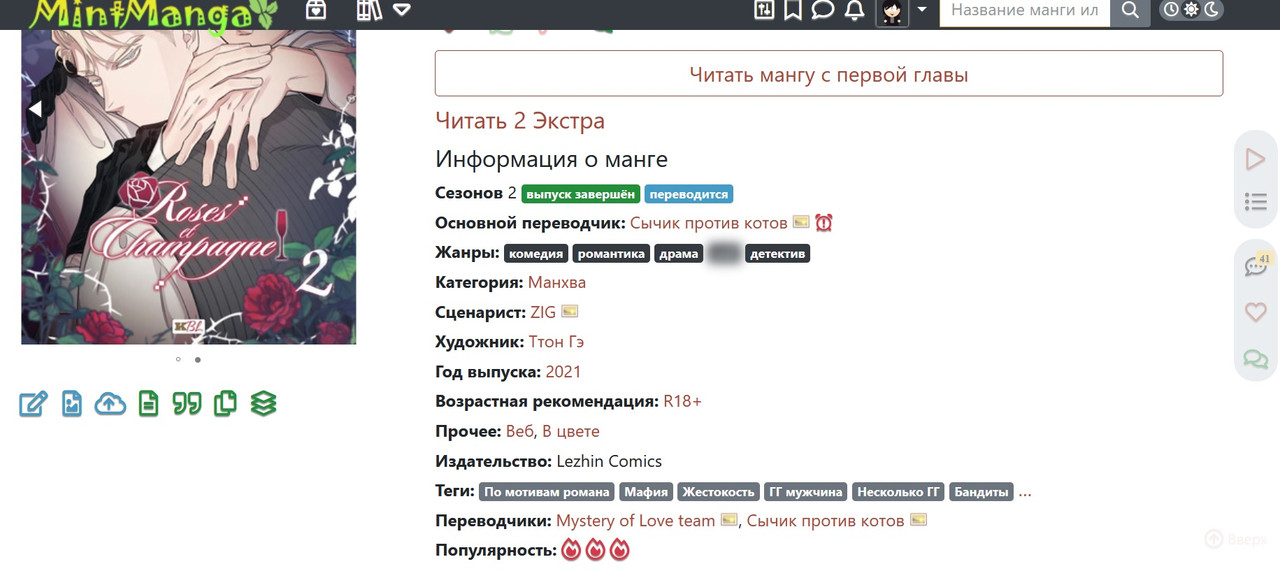
Task: Show the previous cover with left arrow
Action: click(x=35, y=109)
